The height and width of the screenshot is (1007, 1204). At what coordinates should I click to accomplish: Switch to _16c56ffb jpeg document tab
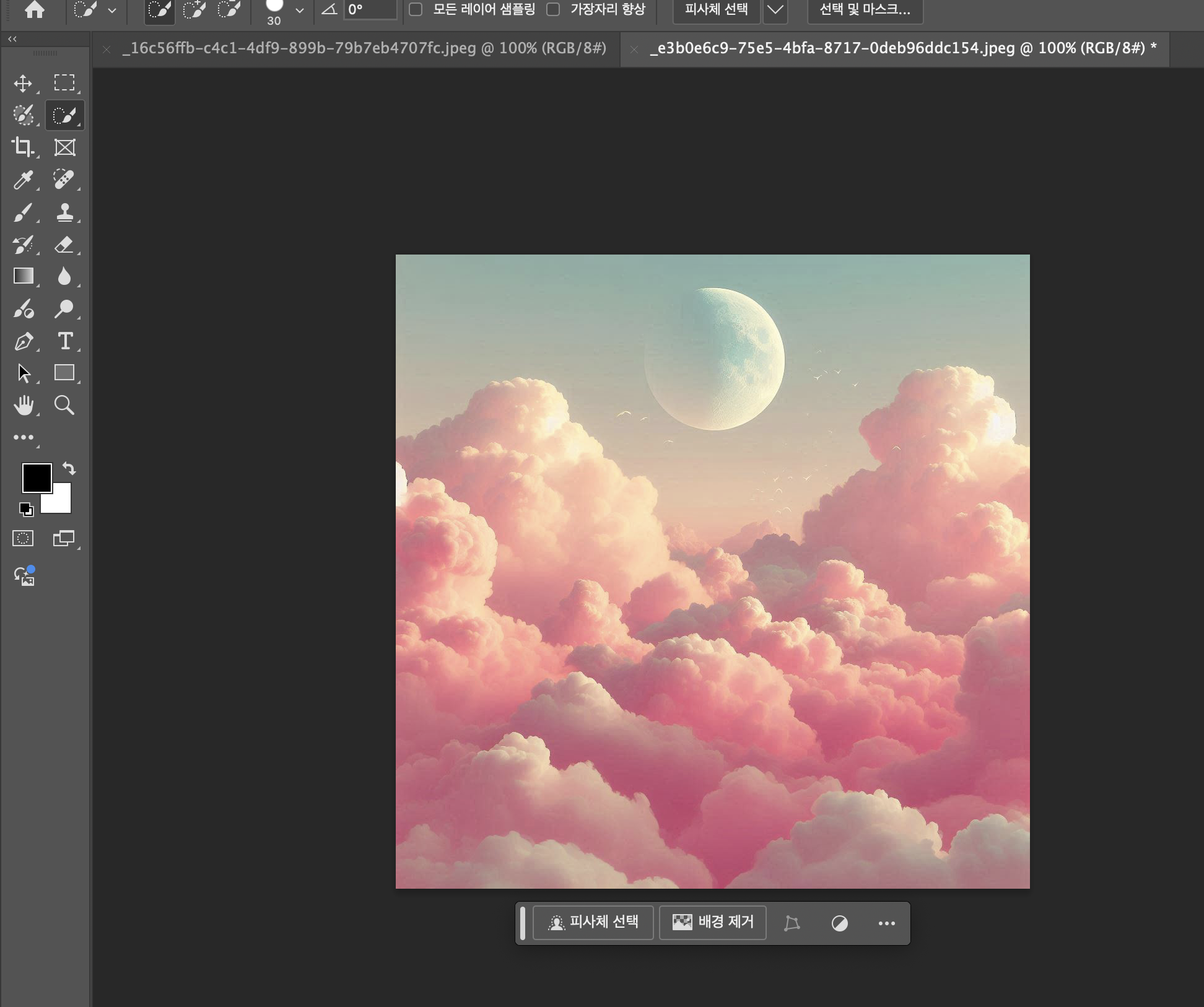364,48
